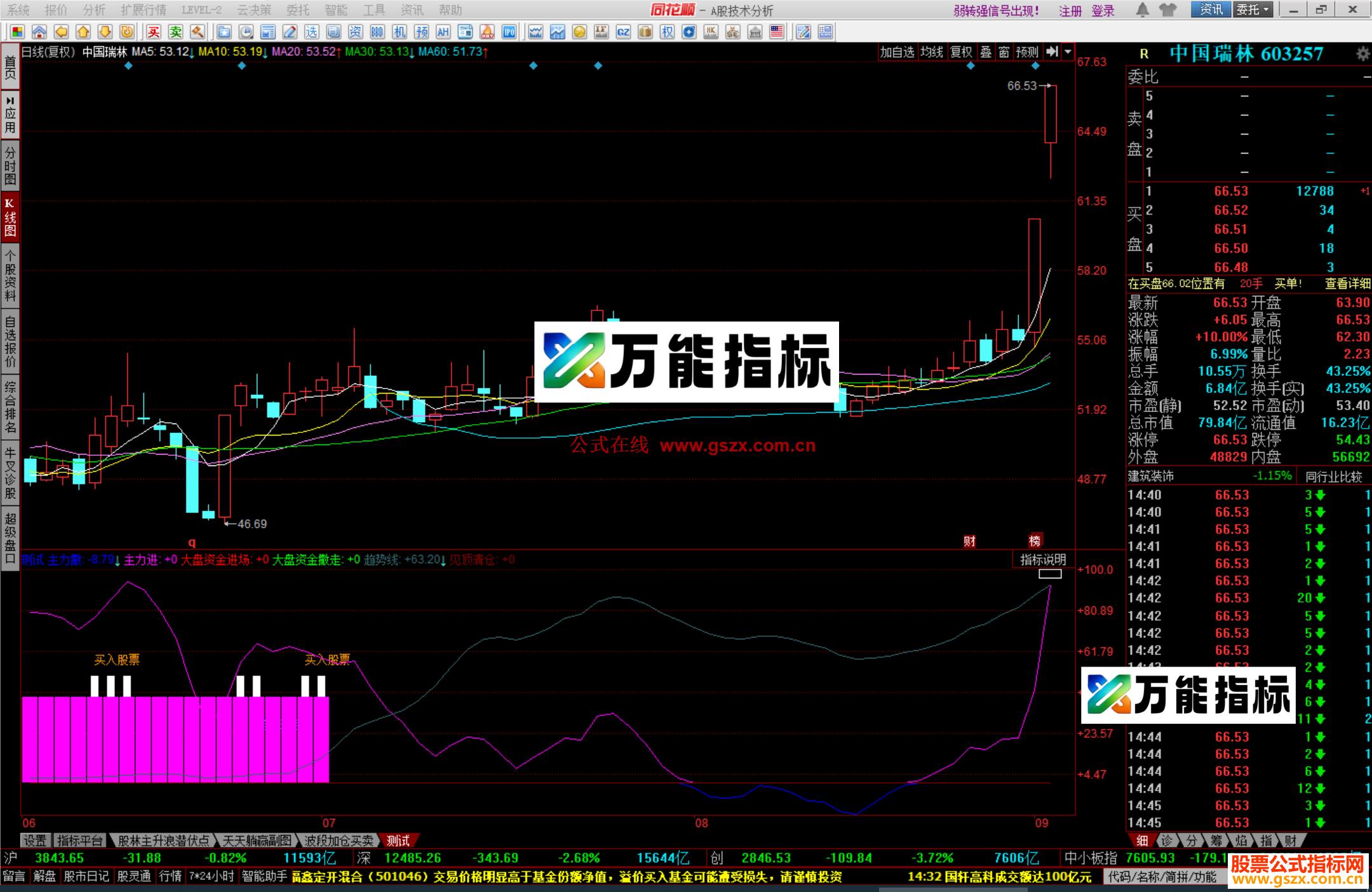
Task: Open the IPO 新股申购 toolbar icon
Action: coord(510,30)
